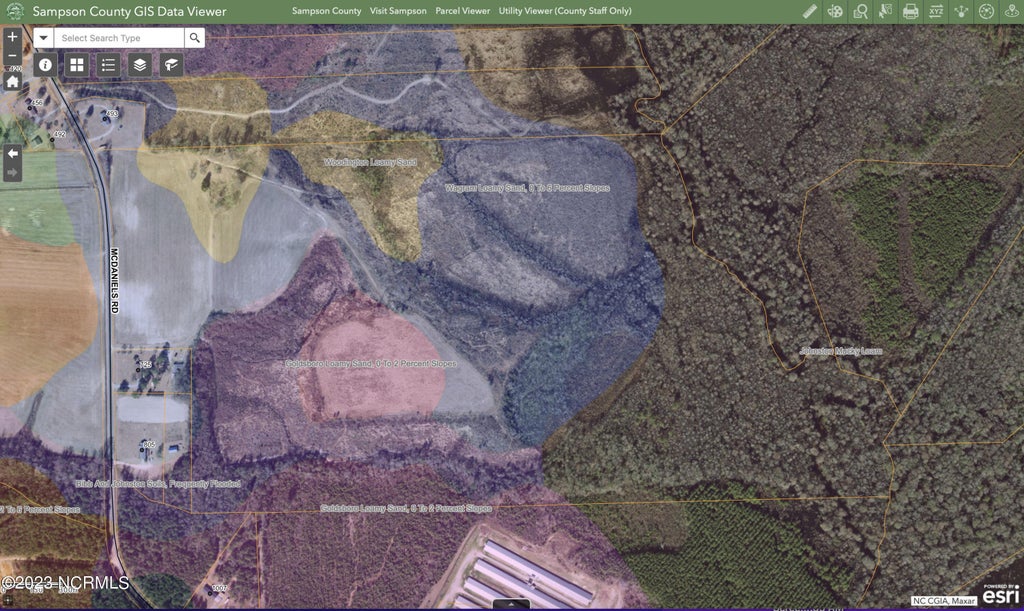Click the Select Search Type input field
The height and width of the screenshot is (611, 1024).
(119, 38)
